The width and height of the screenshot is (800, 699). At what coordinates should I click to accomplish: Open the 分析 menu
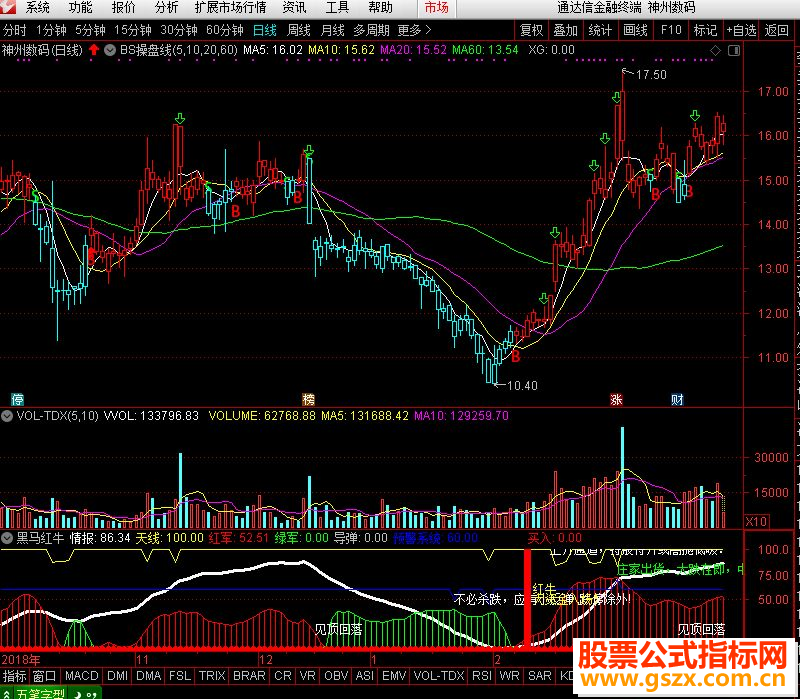coord(166,8)
